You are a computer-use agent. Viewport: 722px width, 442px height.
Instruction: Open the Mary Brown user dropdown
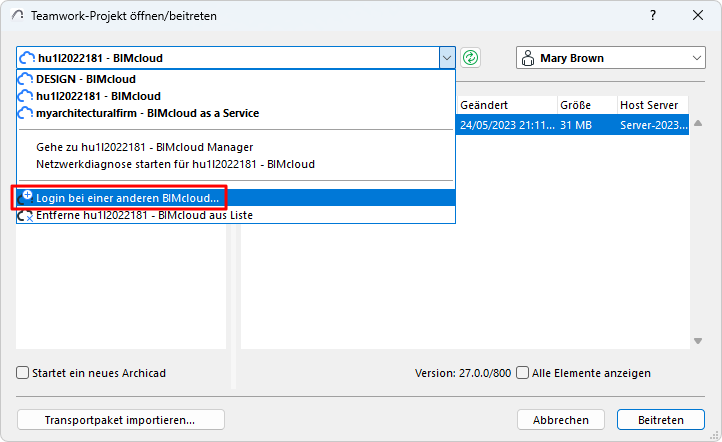[696, 58]
